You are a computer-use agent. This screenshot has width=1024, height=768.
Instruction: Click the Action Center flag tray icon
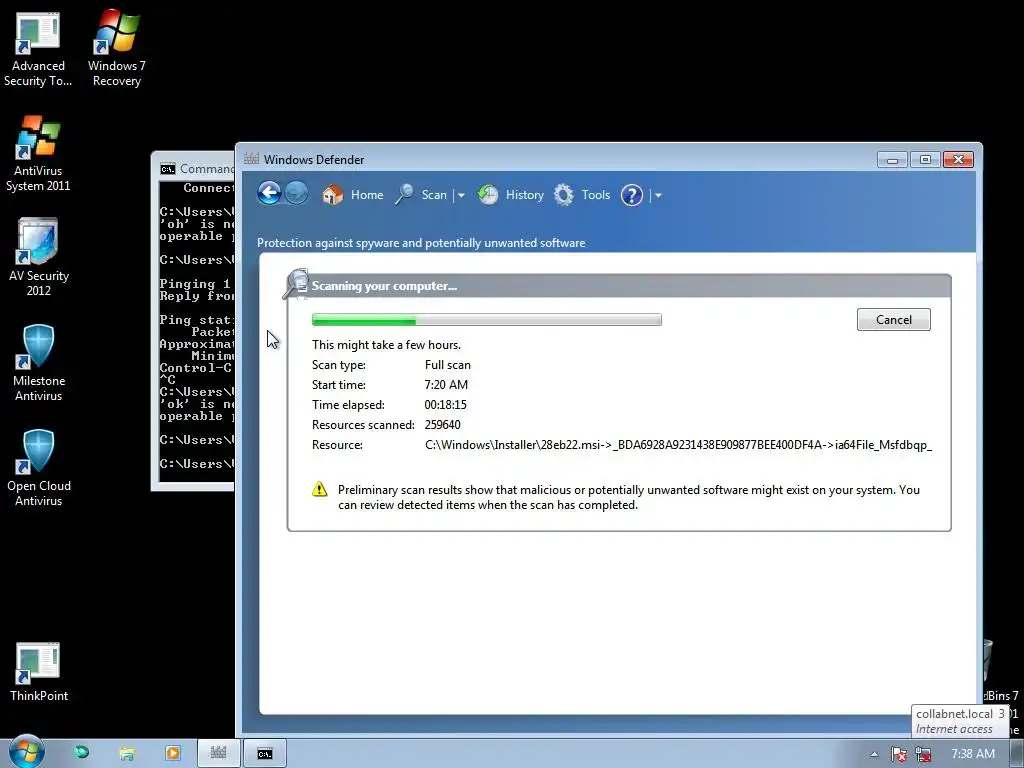(x=899, y=754)
